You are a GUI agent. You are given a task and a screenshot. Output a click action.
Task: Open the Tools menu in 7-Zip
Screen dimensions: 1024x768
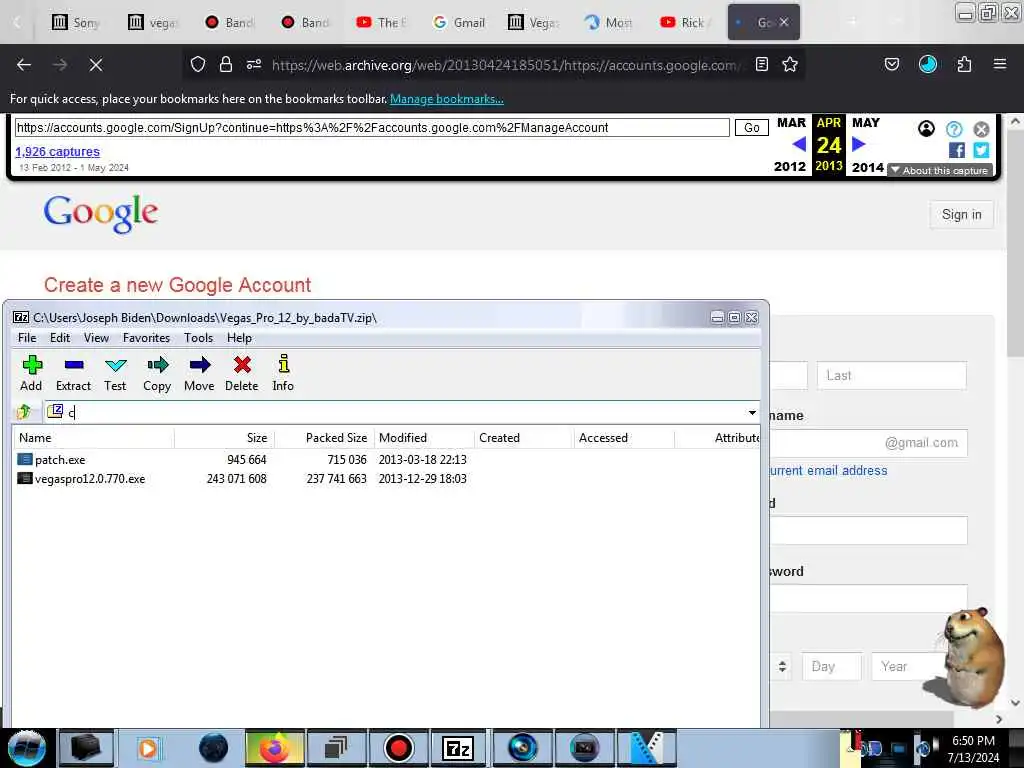click(198, 338)
